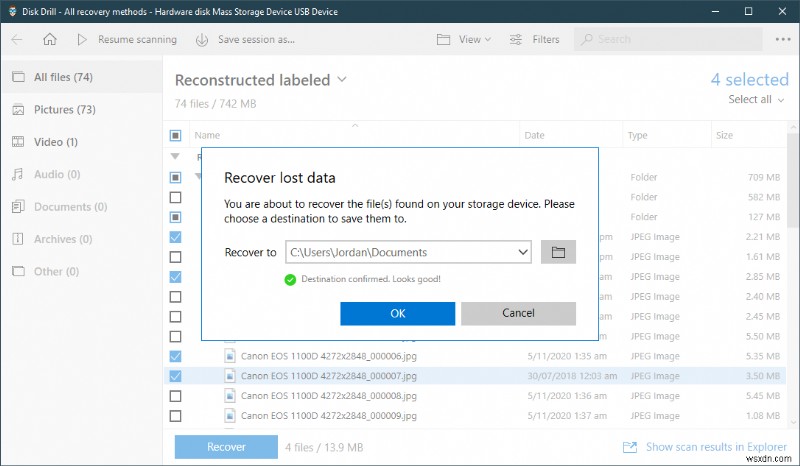Click the Resume scanning play icon
Screen dimensions: 800x466
[82, 40]
